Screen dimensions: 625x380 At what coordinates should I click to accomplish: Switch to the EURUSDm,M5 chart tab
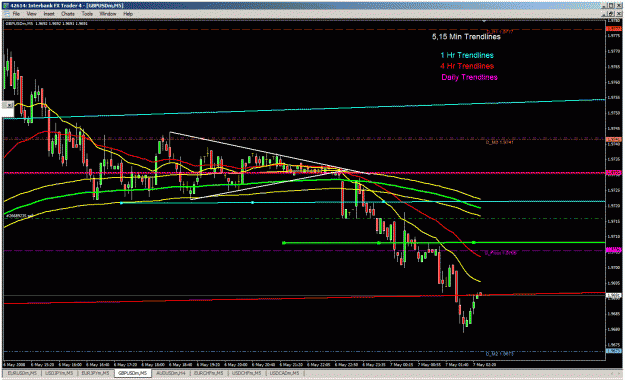click(x=22, y=373)
